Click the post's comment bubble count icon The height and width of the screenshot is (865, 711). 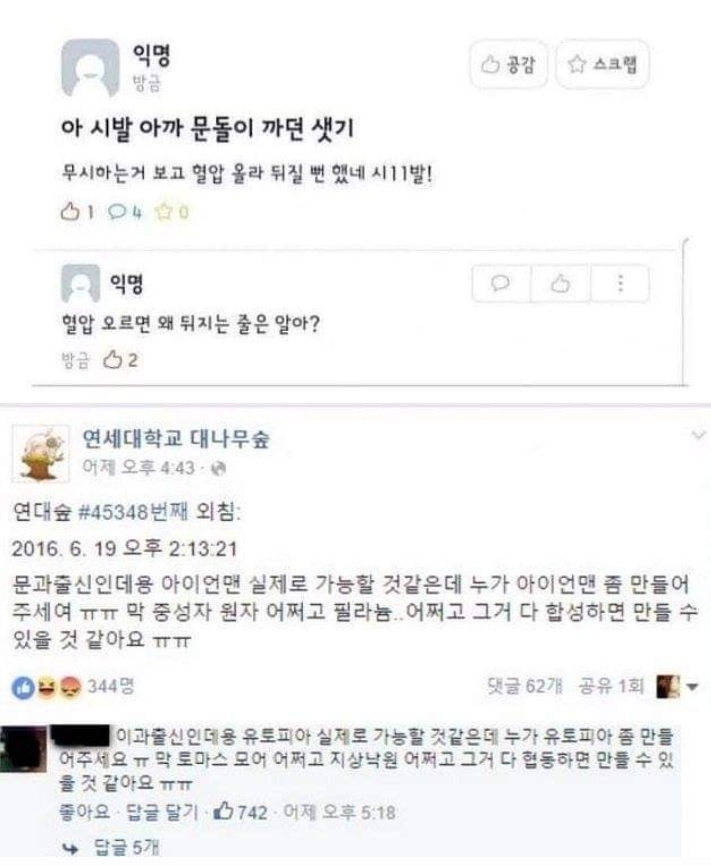point(117,212)
